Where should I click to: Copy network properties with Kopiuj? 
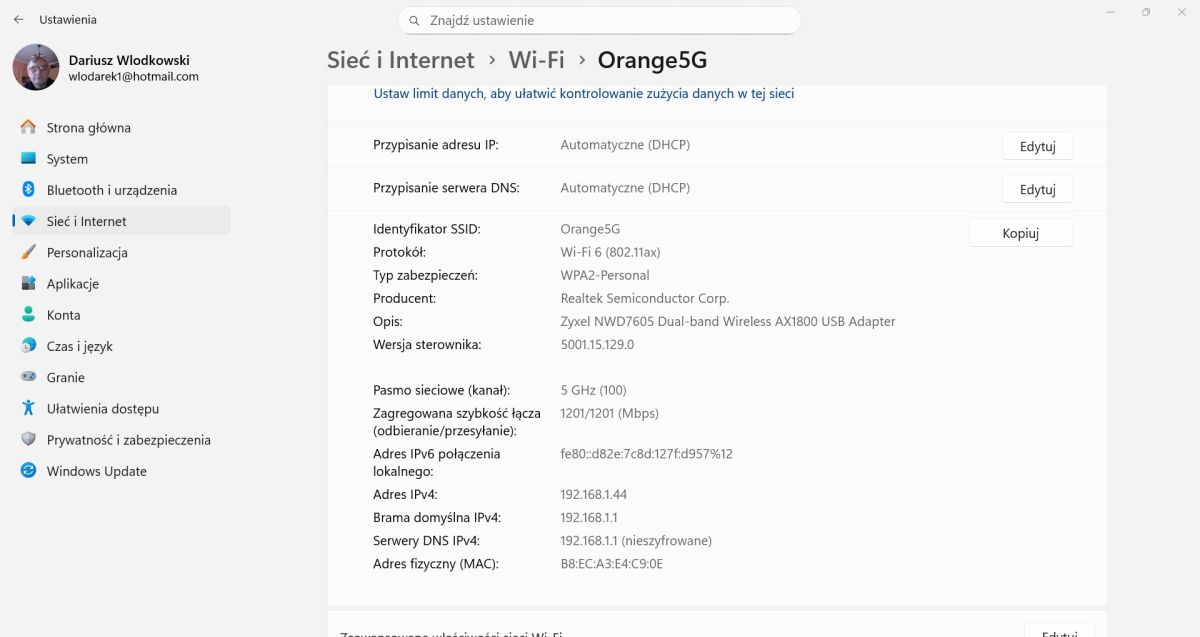coord(1020,233)
